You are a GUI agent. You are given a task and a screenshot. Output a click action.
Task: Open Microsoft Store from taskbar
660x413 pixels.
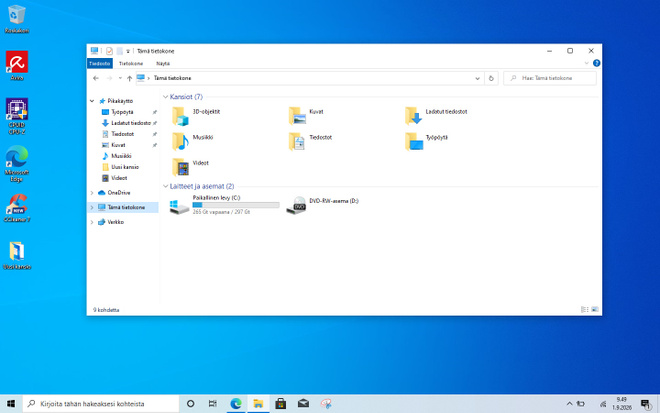(x=281, y=404)
